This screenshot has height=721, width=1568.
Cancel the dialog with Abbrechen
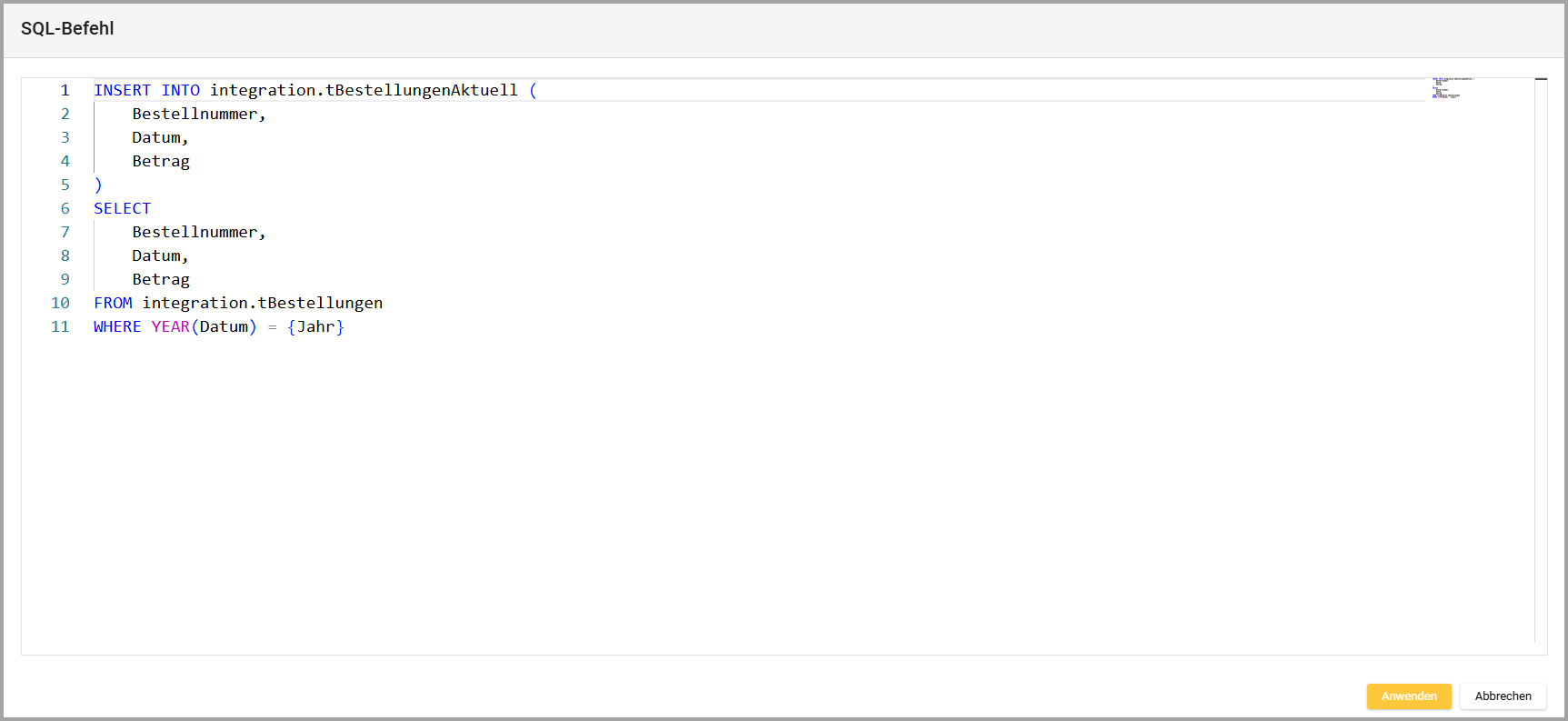tap(1503, 696)
